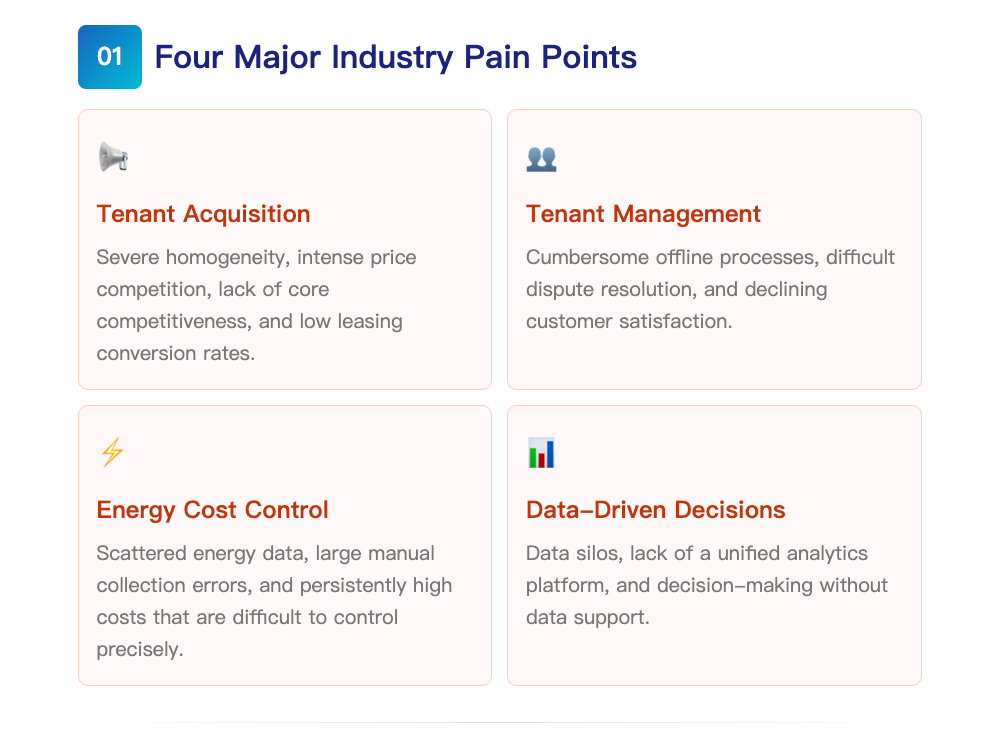
Task: Click the Tenant Management description text
Action: tap(710, 289)
